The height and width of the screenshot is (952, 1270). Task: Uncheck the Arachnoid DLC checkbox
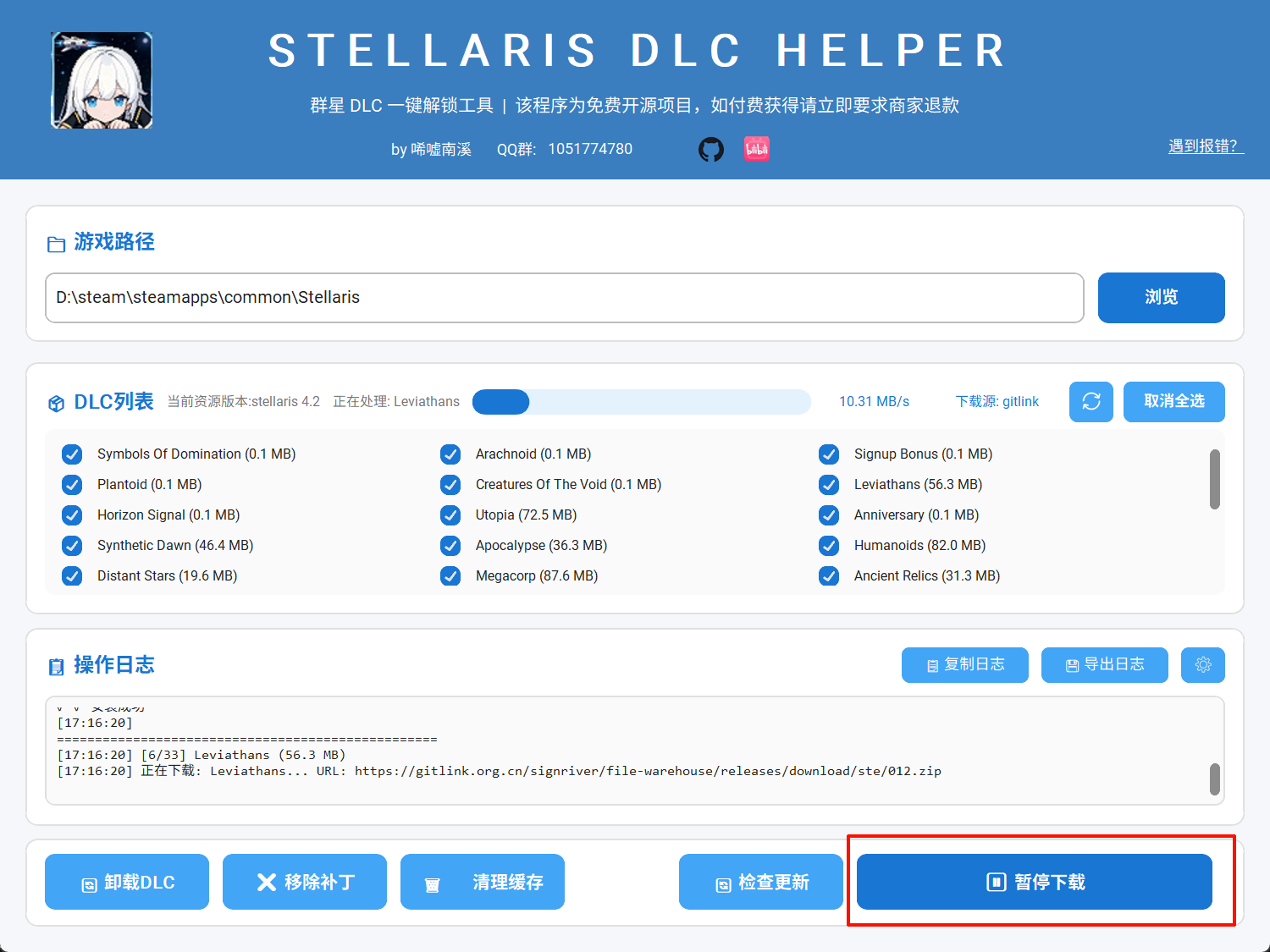[450, 454]
